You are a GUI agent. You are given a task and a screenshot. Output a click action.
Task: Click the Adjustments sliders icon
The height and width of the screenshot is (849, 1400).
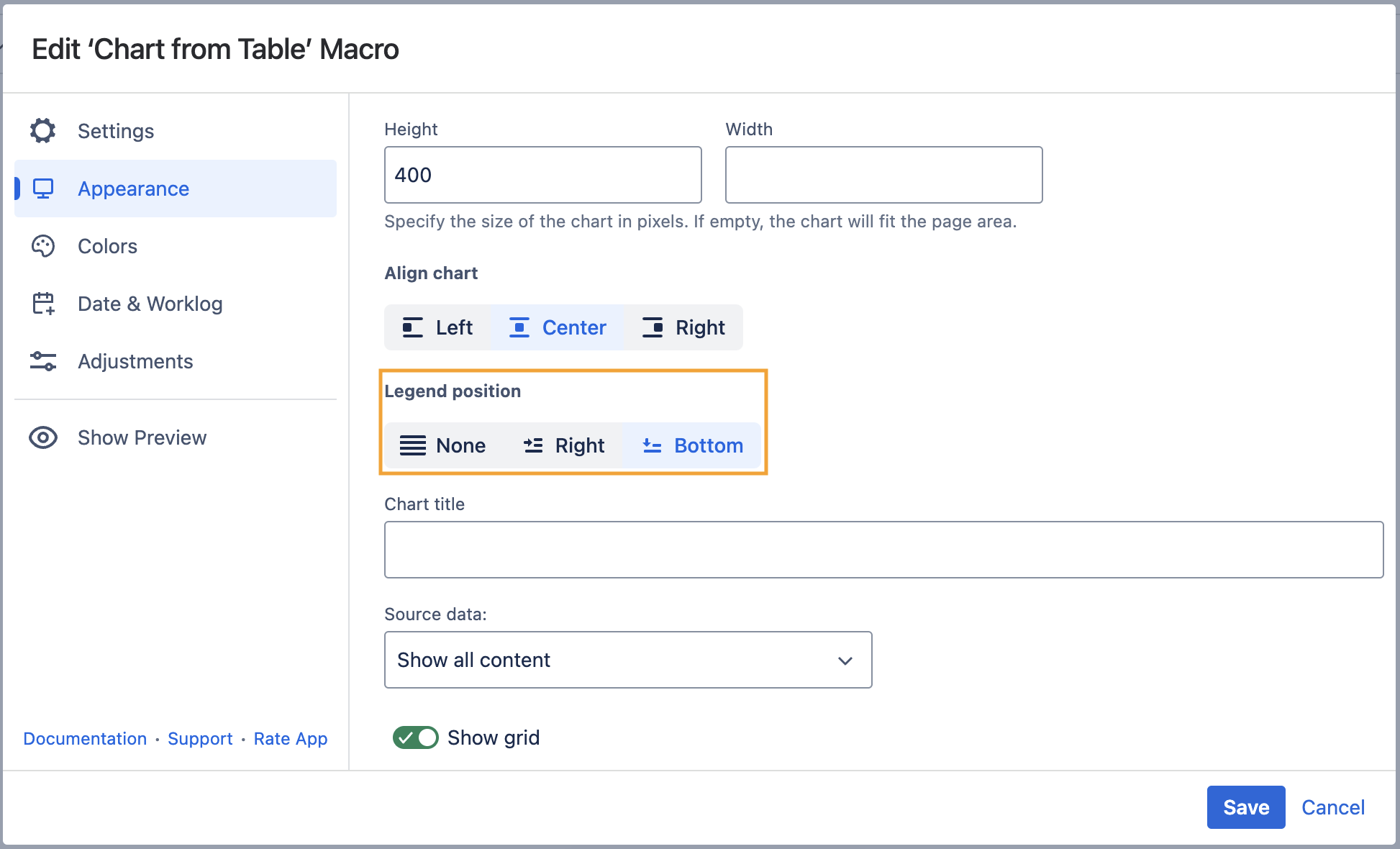pos(43,361)
